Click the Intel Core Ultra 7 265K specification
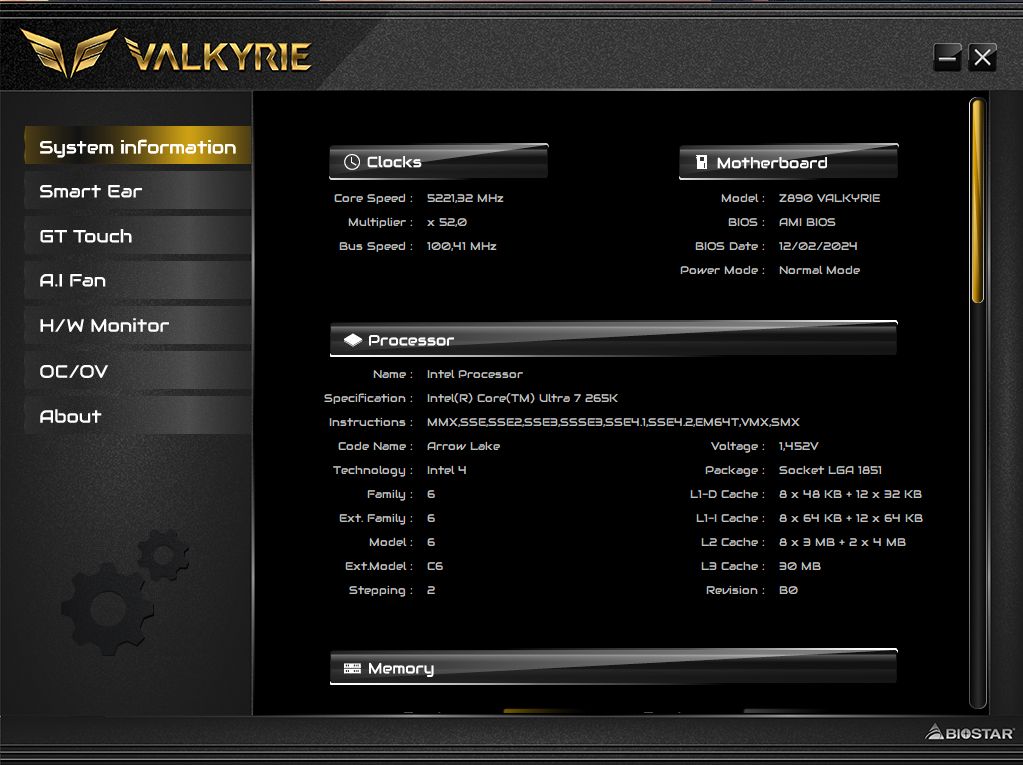Image resolution: width=1023 pixels, height=765 pixels. (x=522, y=398)
